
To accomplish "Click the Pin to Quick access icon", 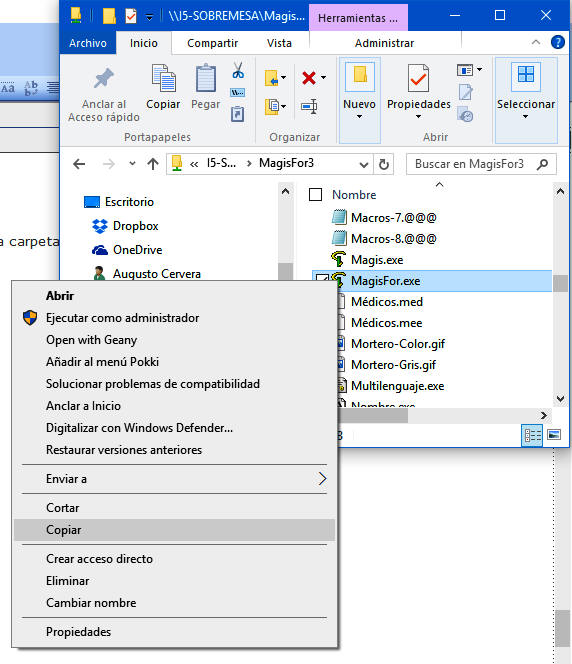I will click(104, 78).
